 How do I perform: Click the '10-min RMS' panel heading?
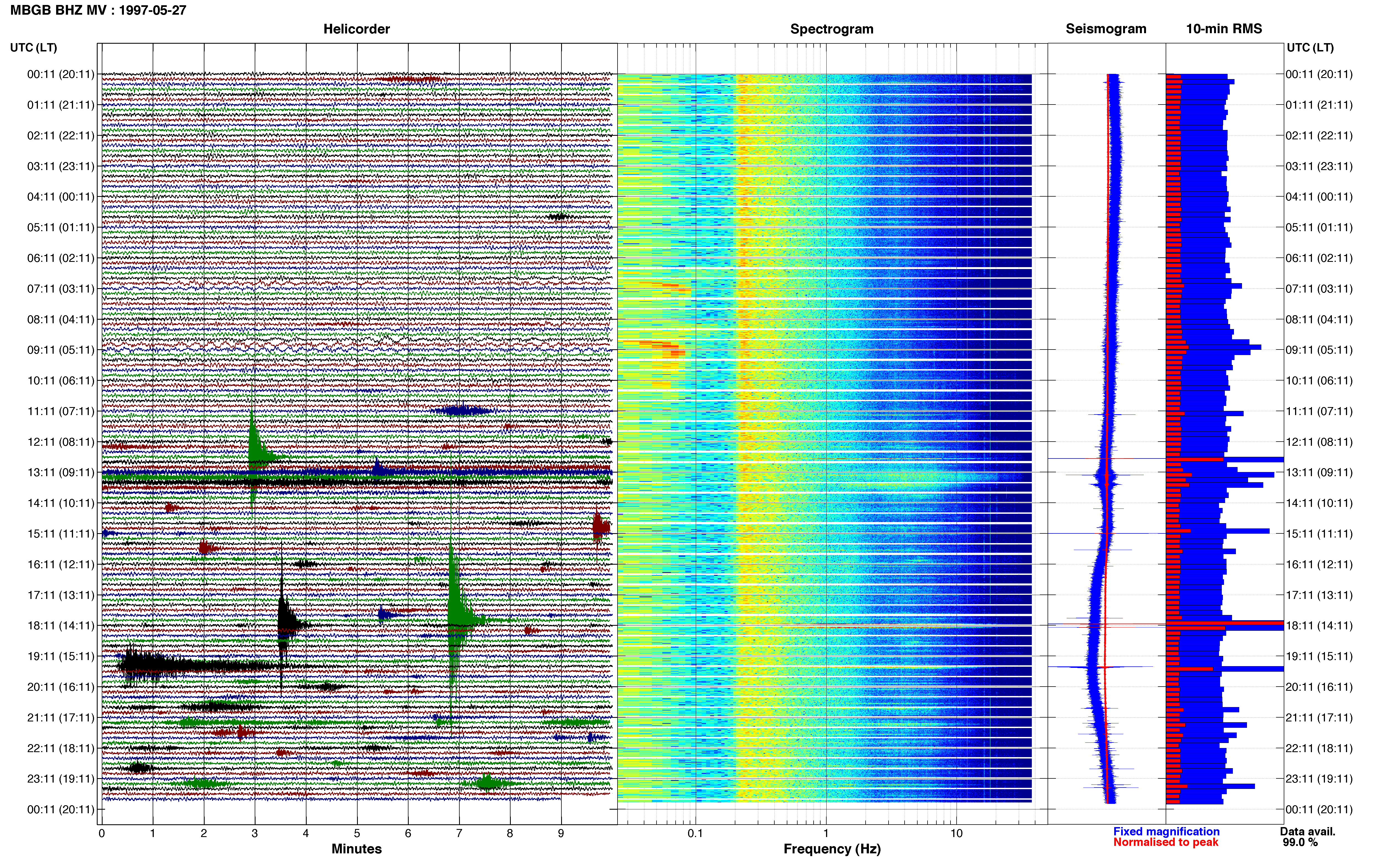1224,29
